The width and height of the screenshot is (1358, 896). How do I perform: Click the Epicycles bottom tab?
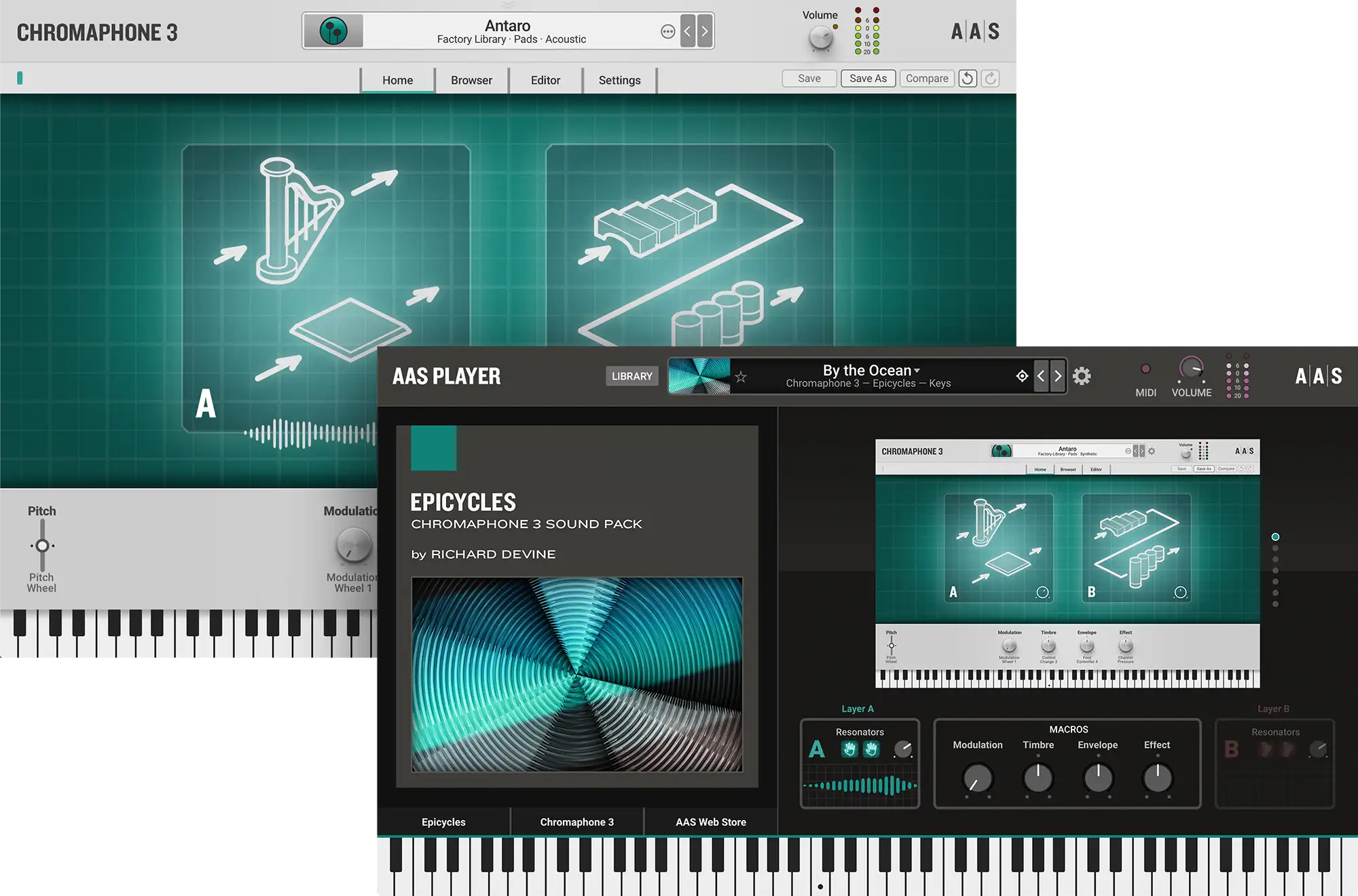pos(443,822)
